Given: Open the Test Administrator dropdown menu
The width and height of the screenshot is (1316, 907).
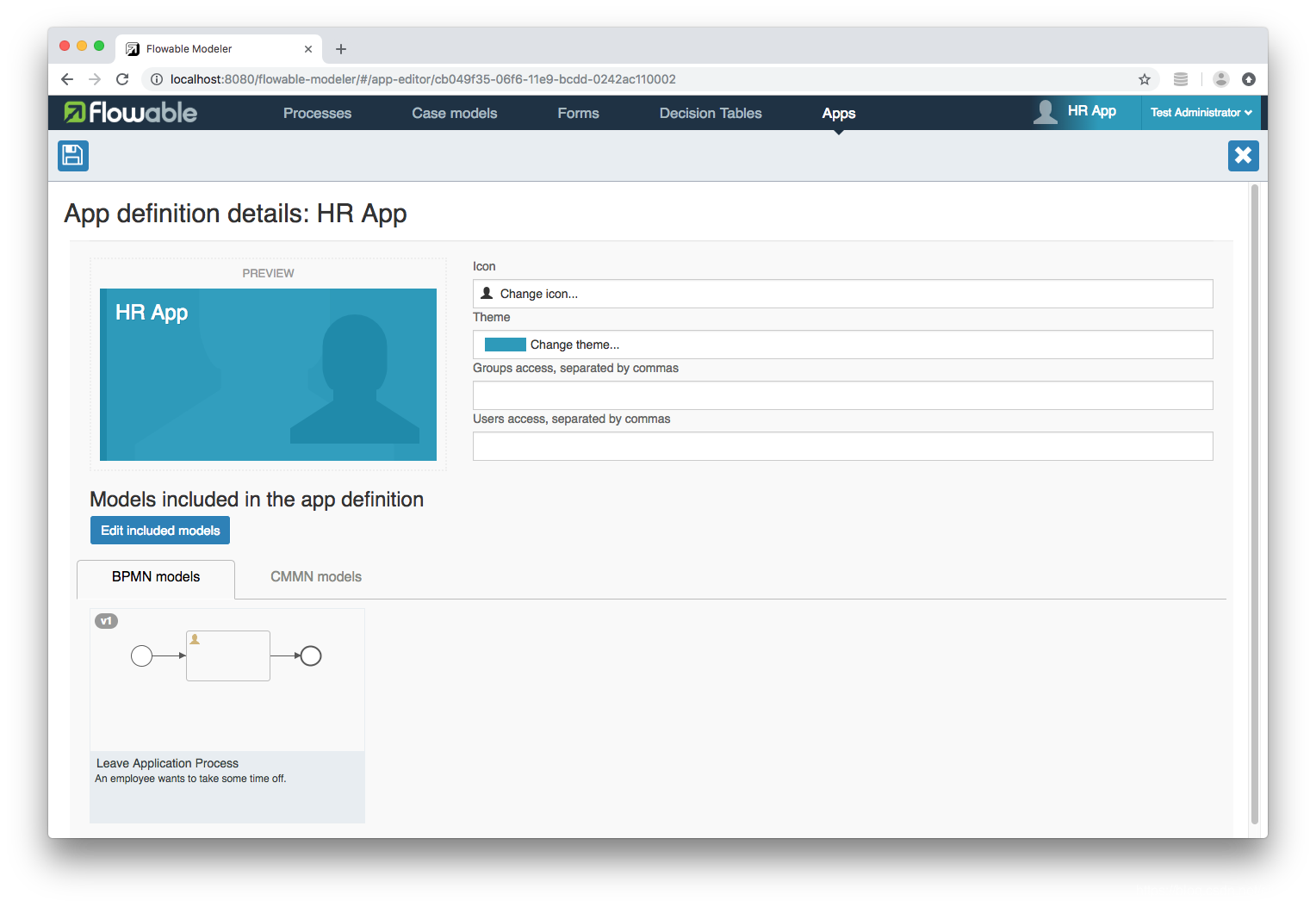Looking at the screenshot, I should click(1201, 113).
